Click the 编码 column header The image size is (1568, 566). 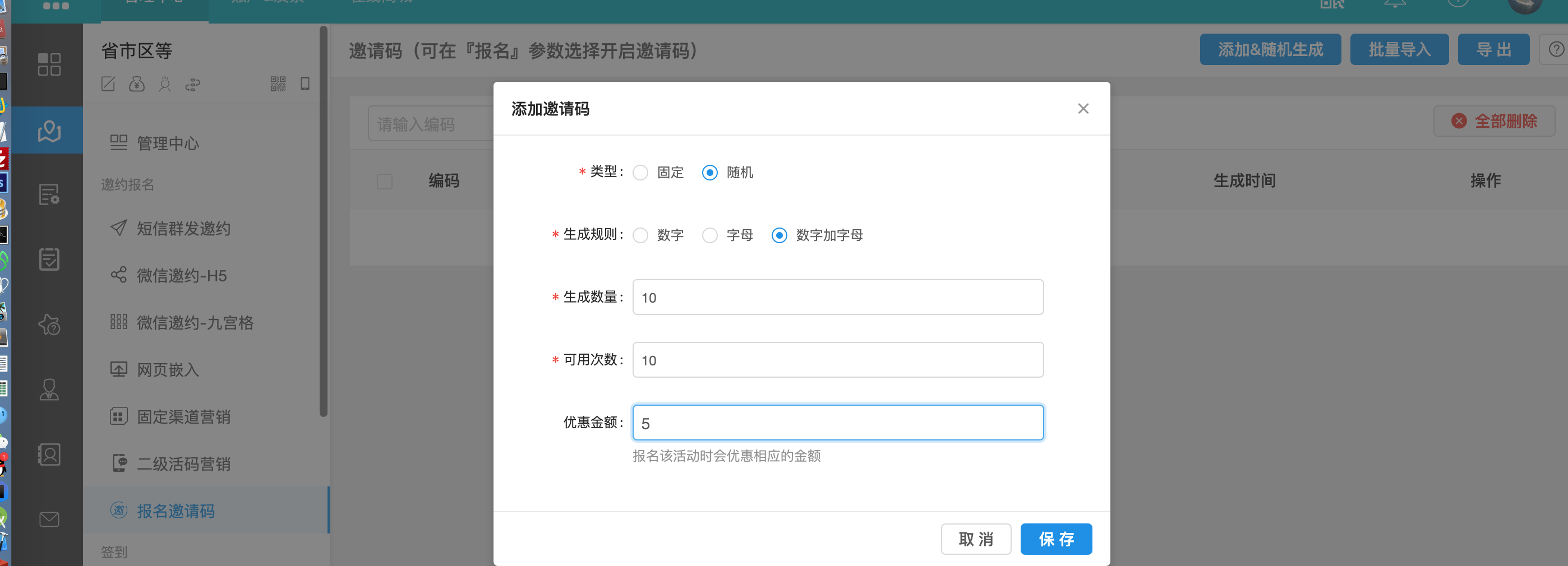(444, 180)
